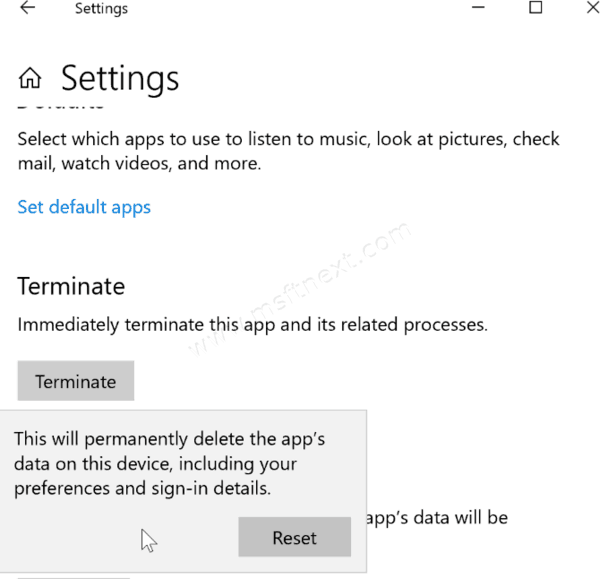Click the Settings window title text
The image size is (600, 579).
point(101,10)
